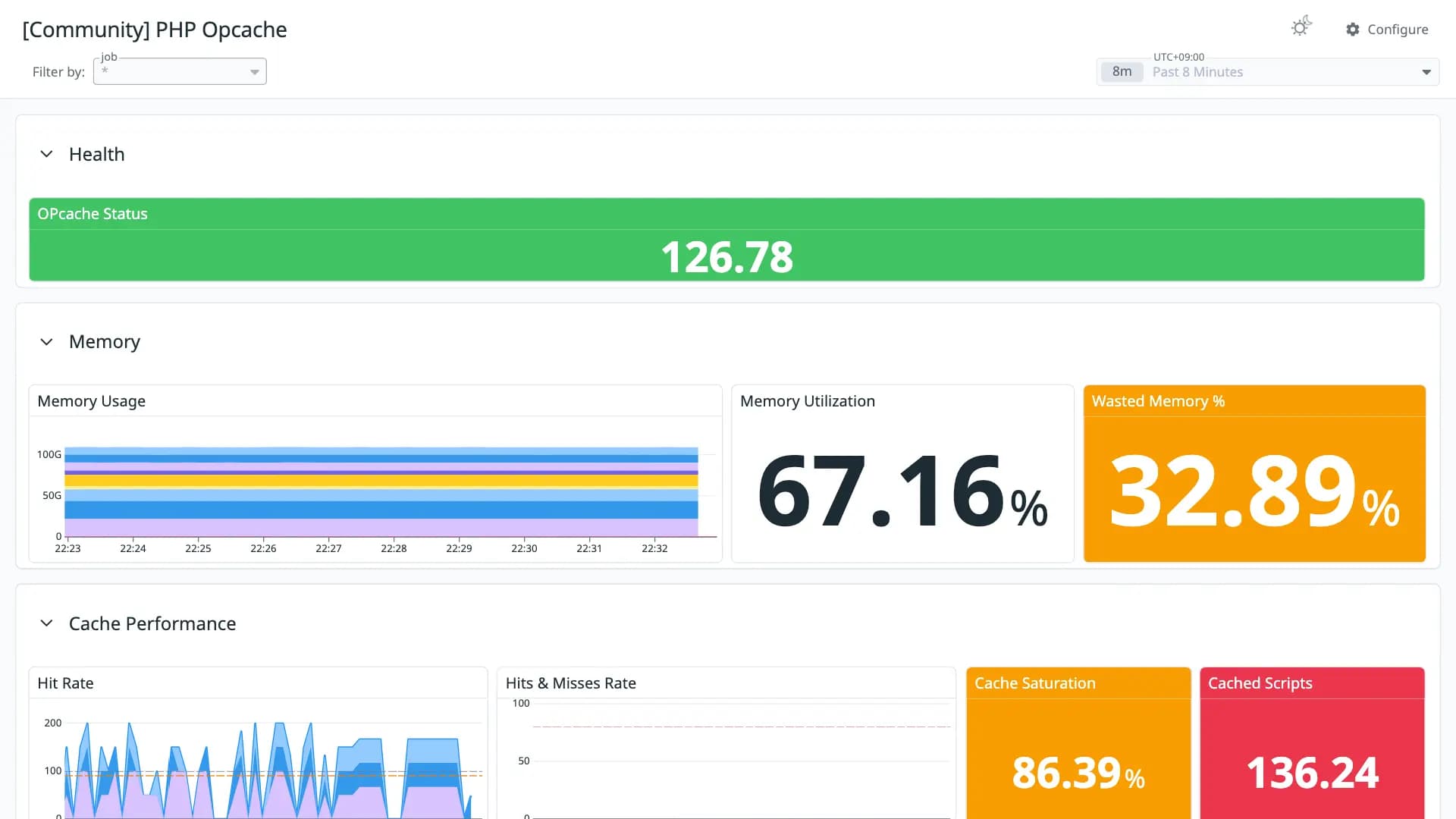Viewport: 1456px width, 819px height.
Task: Click the Cache Performance section heading
Action: tap(152, 623)
